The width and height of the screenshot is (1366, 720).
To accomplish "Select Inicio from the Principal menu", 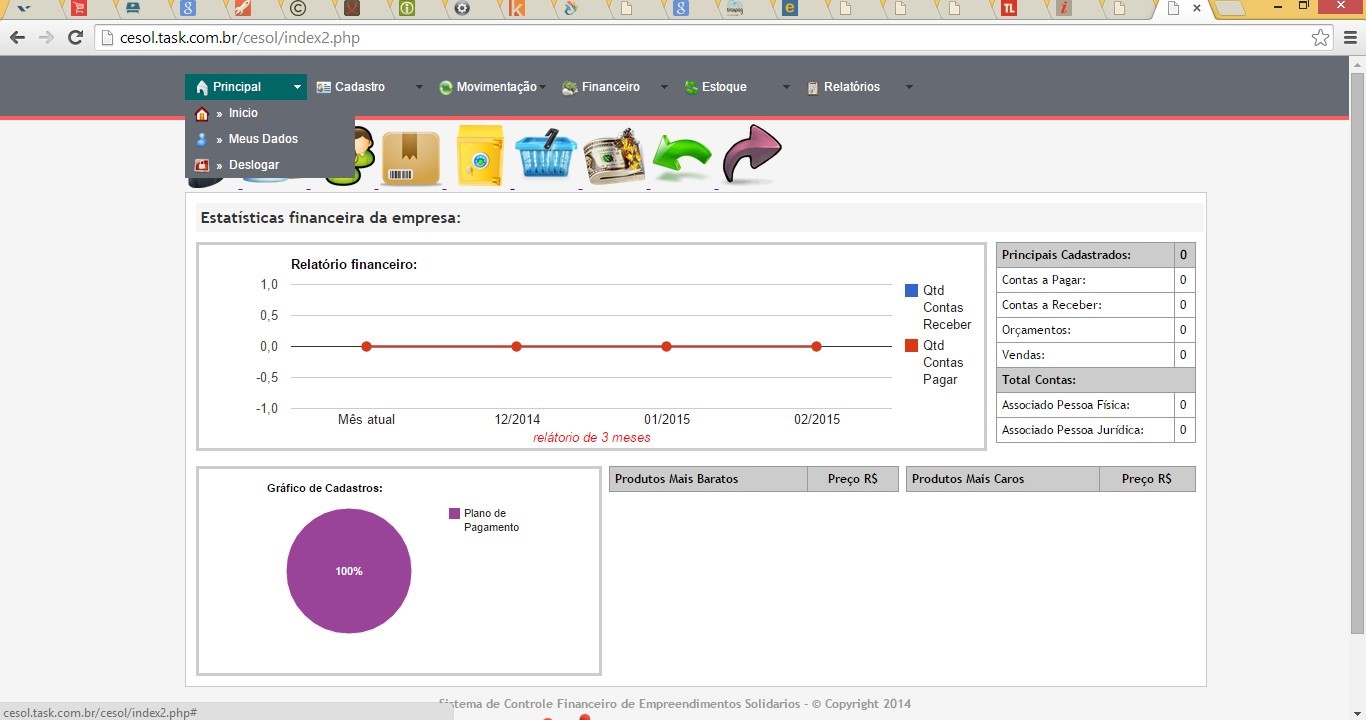I will coord(243,113).
